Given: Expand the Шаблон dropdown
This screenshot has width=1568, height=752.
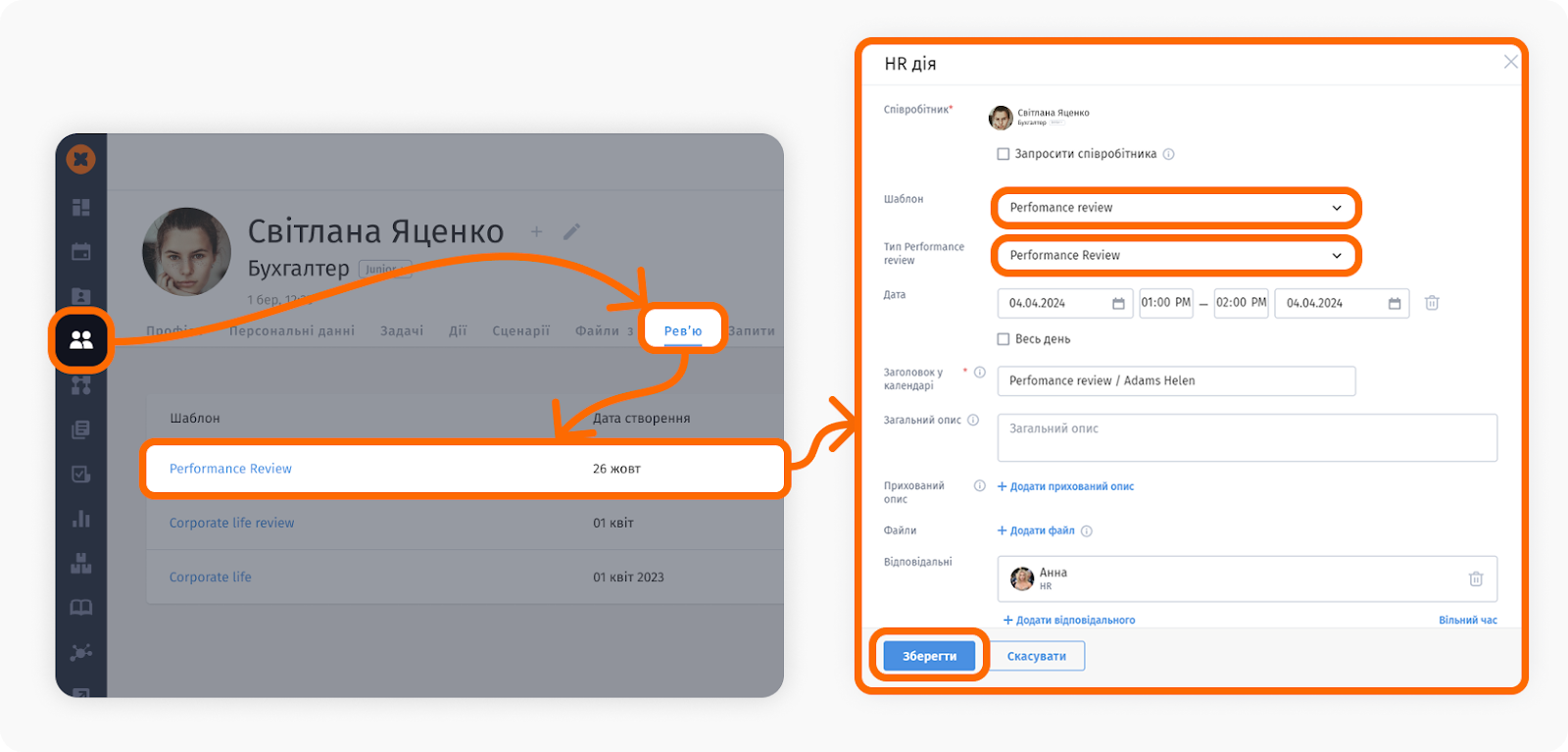Looking at the screenshot, I should pyautogui.click(x=1175, y=208).
